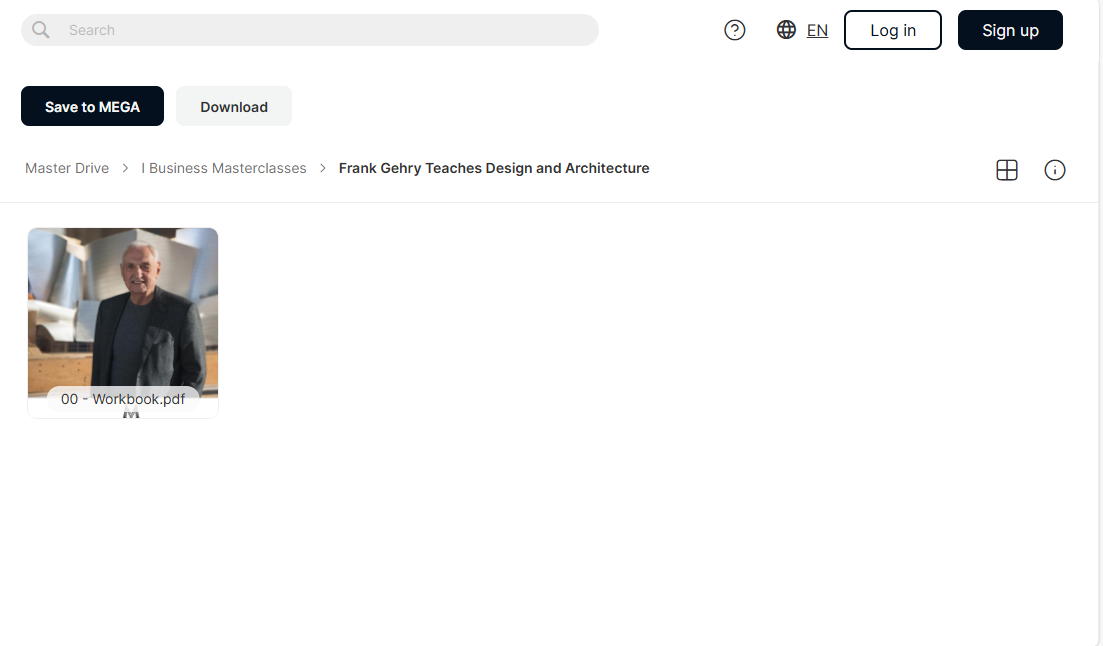Open the folder info icon
The width and height of the screenshot is (1103, 646).
(x=1054, y=170)
